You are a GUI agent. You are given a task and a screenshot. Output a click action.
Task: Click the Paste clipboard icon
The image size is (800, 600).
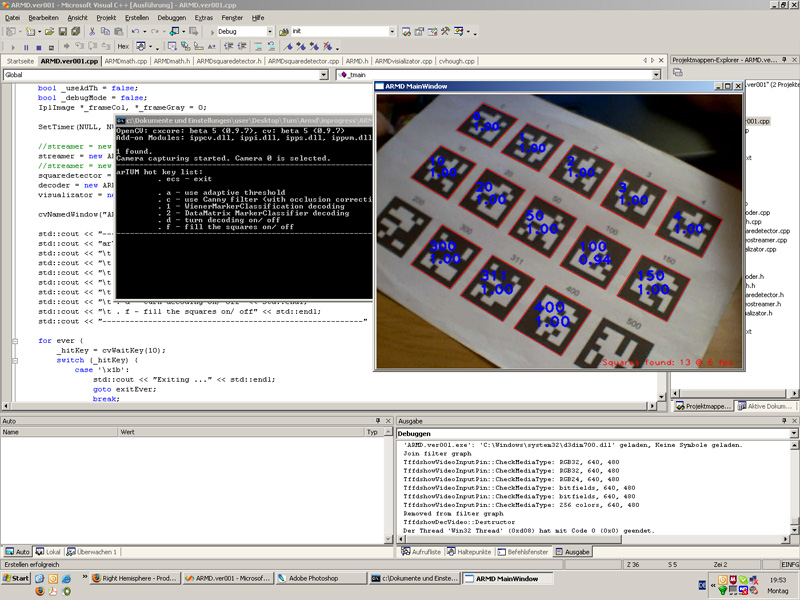(x=119, y=32)
